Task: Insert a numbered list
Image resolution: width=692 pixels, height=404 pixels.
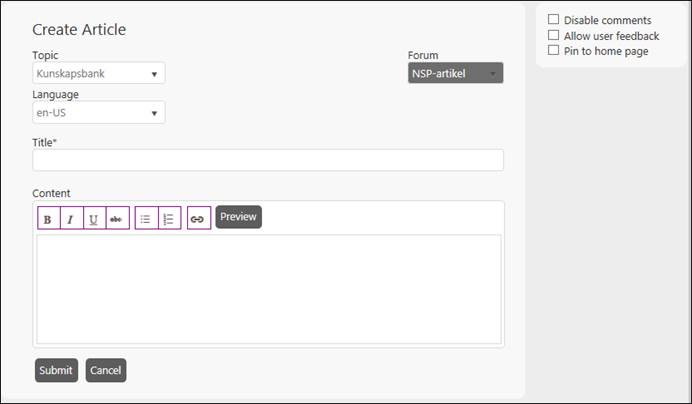Action: [169, 219]
